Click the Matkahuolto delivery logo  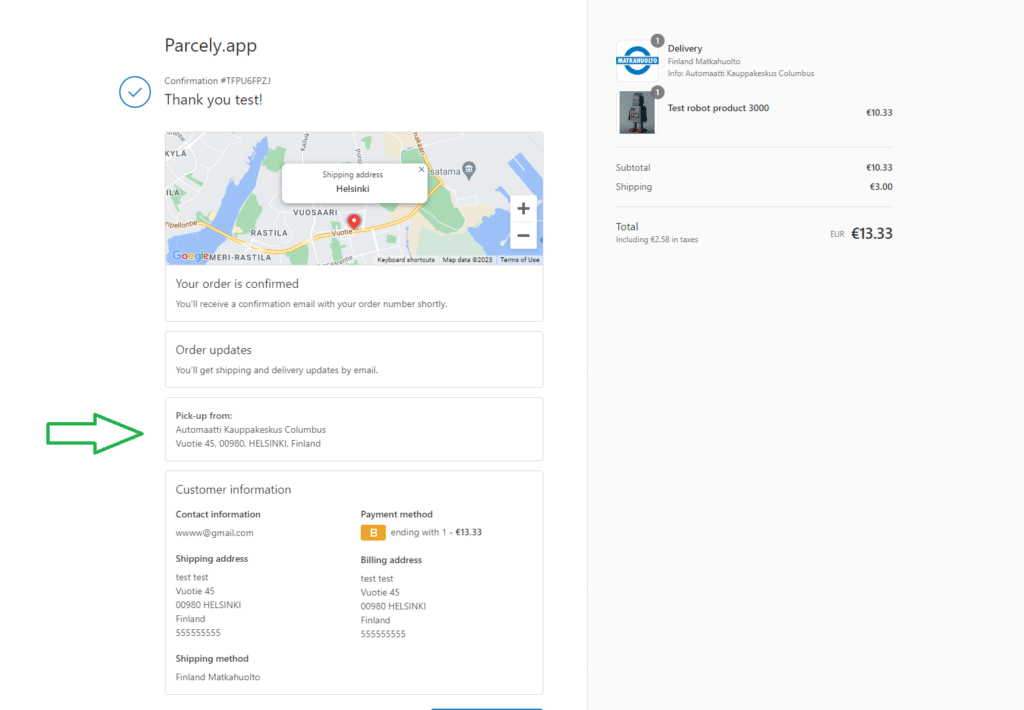637,61
